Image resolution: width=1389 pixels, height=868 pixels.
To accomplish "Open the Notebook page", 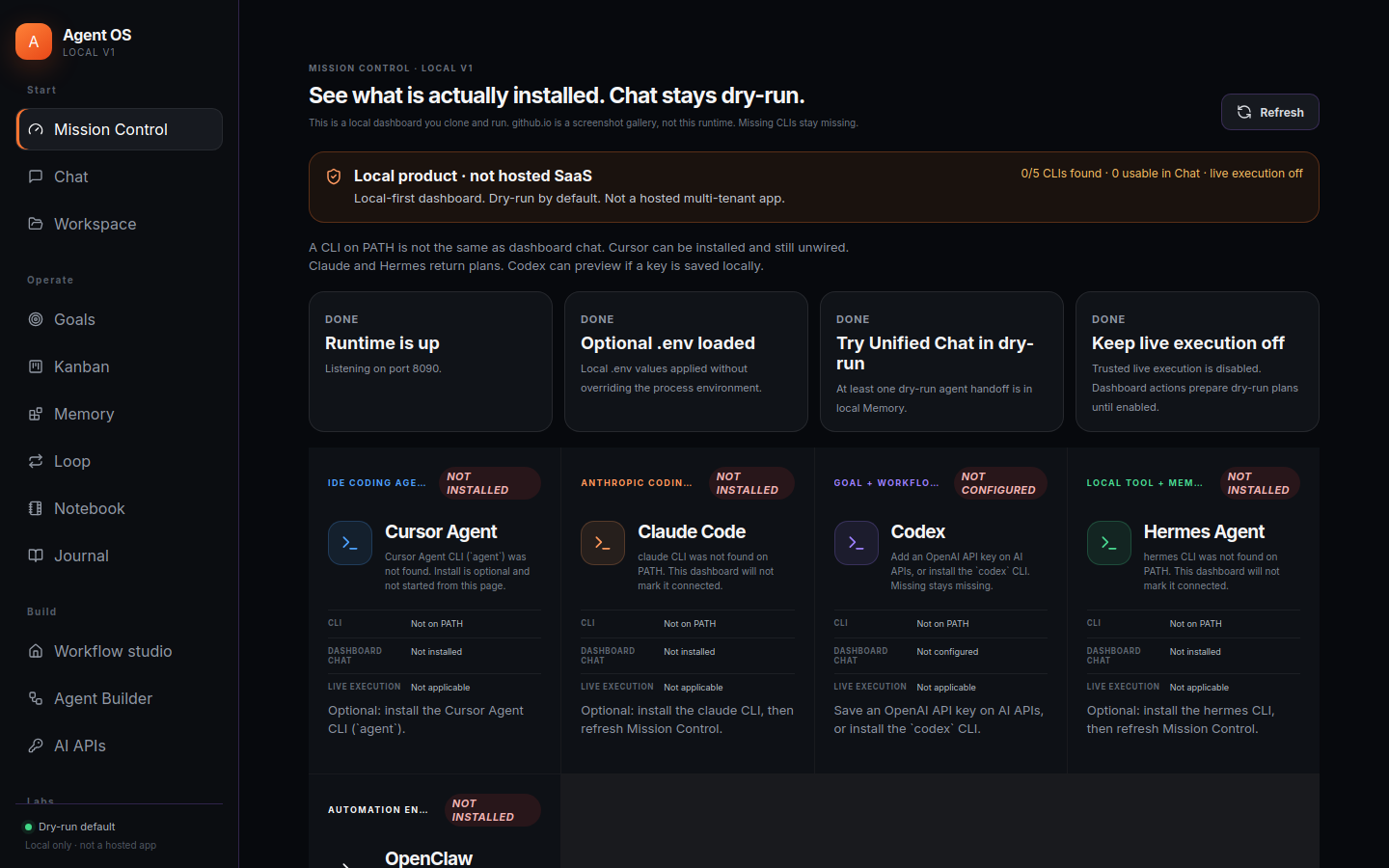I will [x=120, y=508].
